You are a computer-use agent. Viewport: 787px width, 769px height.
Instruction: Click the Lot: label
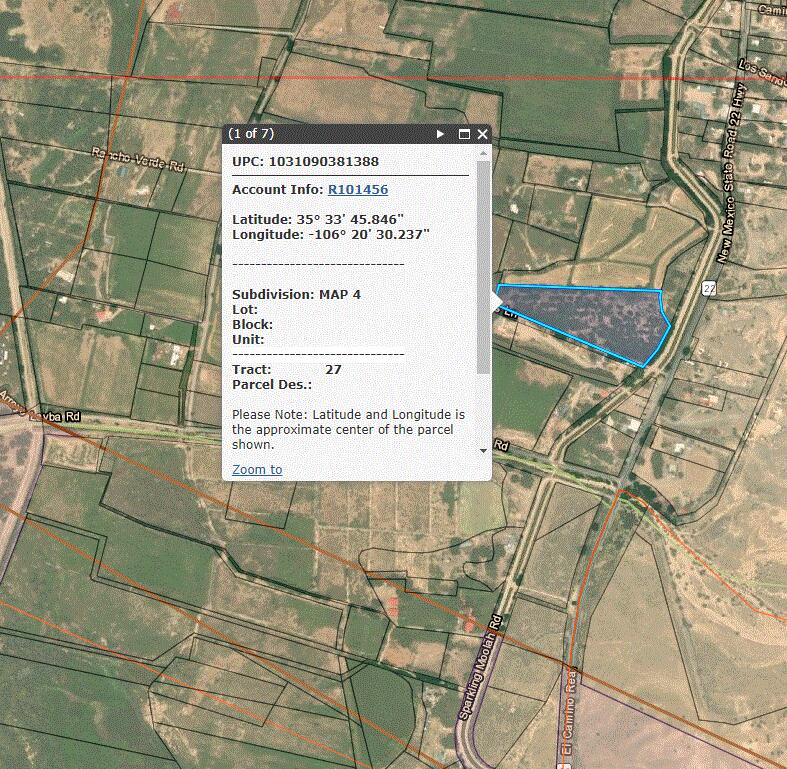(245, 310)
